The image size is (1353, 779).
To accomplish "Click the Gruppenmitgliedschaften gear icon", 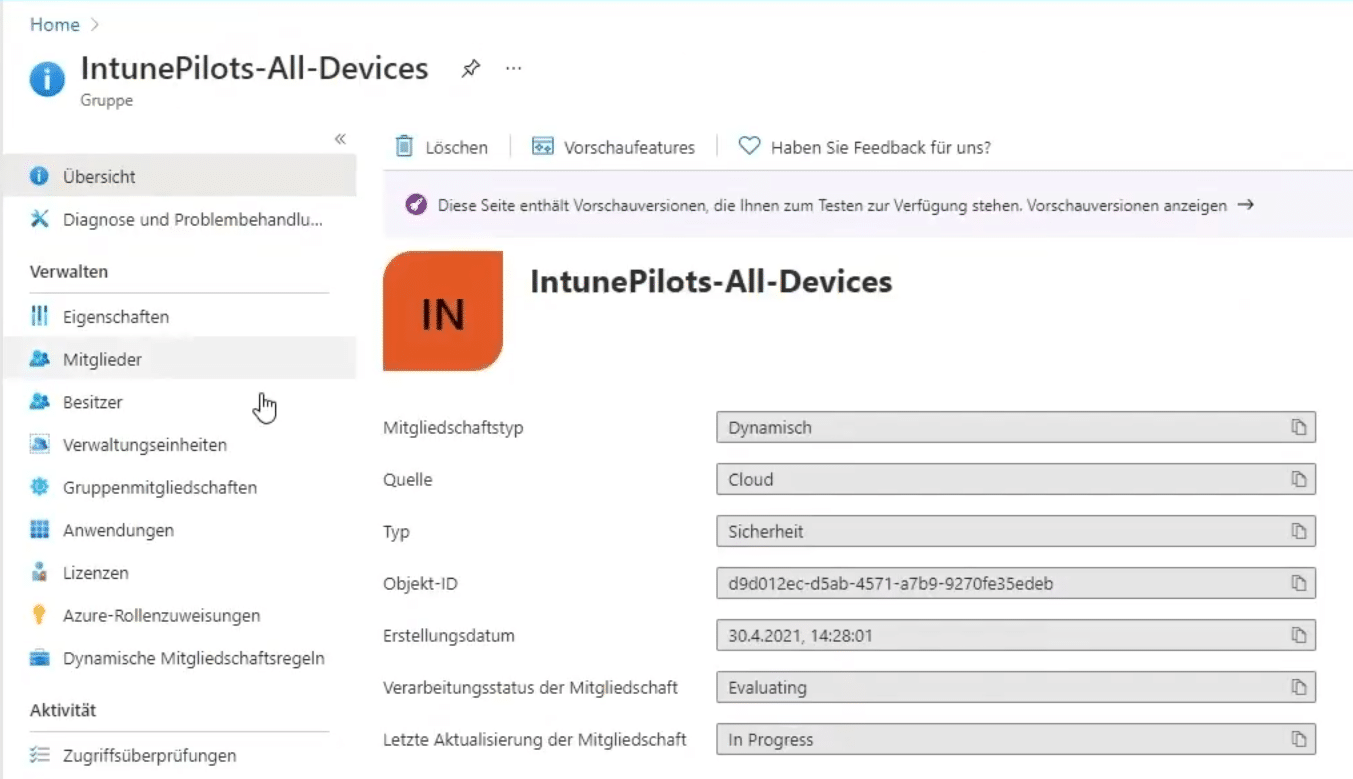I will click(40, 487).
